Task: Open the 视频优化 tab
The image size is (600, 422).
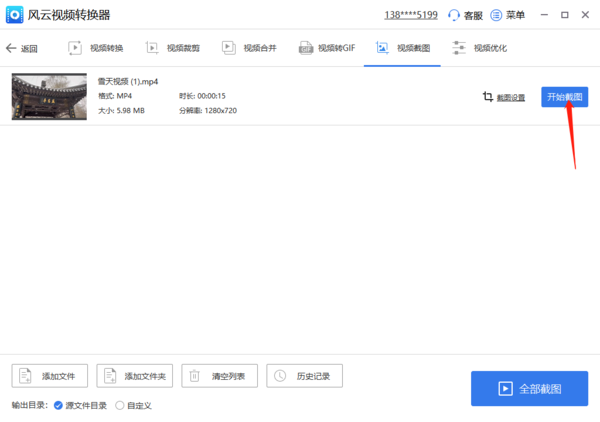Action: (479, 48)
